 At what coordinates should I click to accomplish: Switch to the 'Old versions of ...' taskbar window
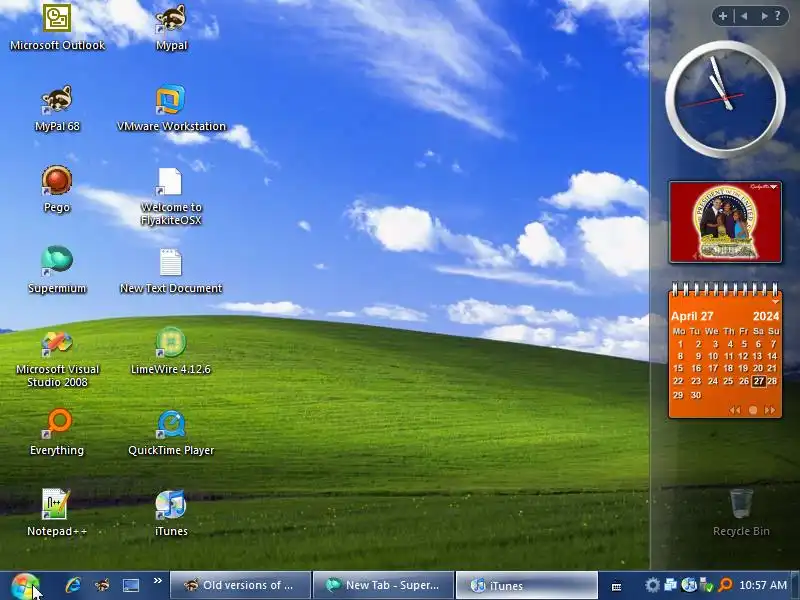240,585
